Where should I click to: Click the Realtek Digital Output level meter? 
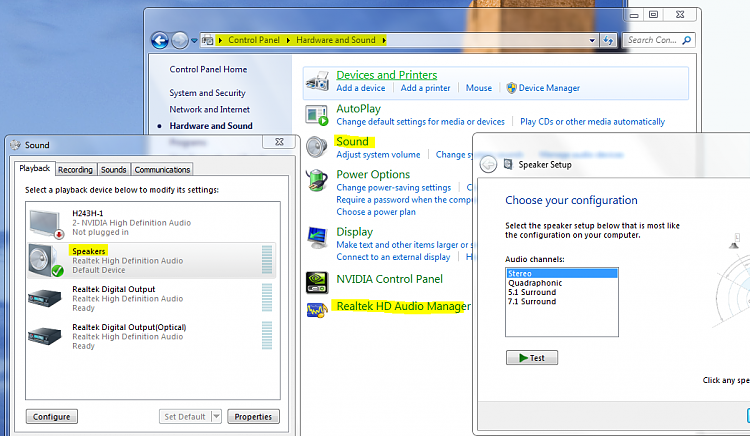tap(267, 297)
